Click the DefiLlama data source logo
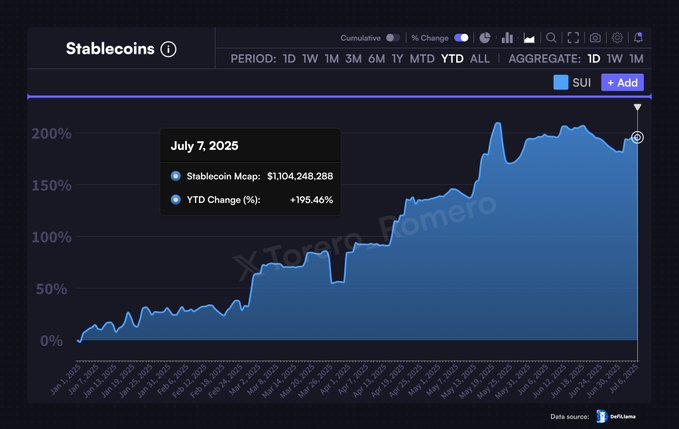 (616, 416)
